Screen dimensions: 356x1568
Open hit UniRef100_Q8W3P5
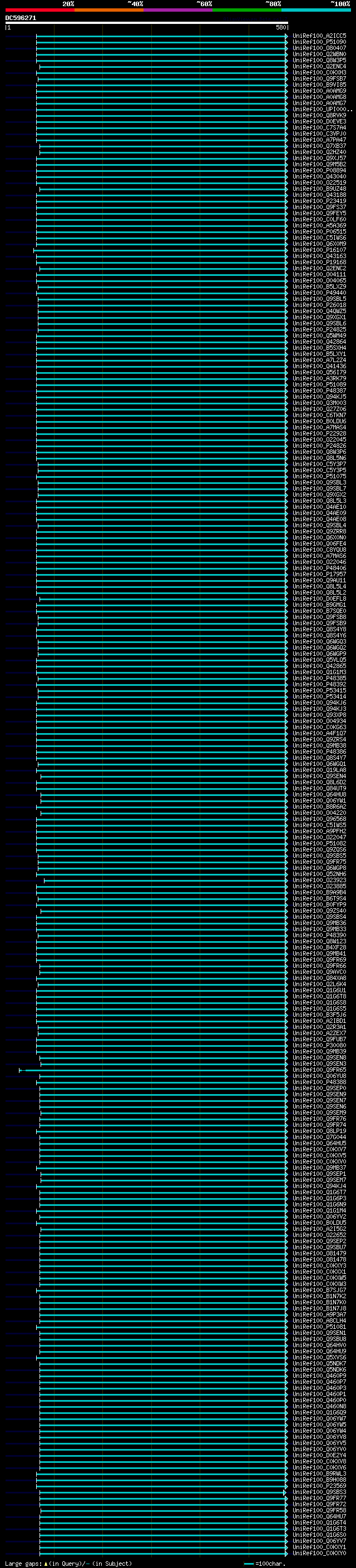(319, 60)
